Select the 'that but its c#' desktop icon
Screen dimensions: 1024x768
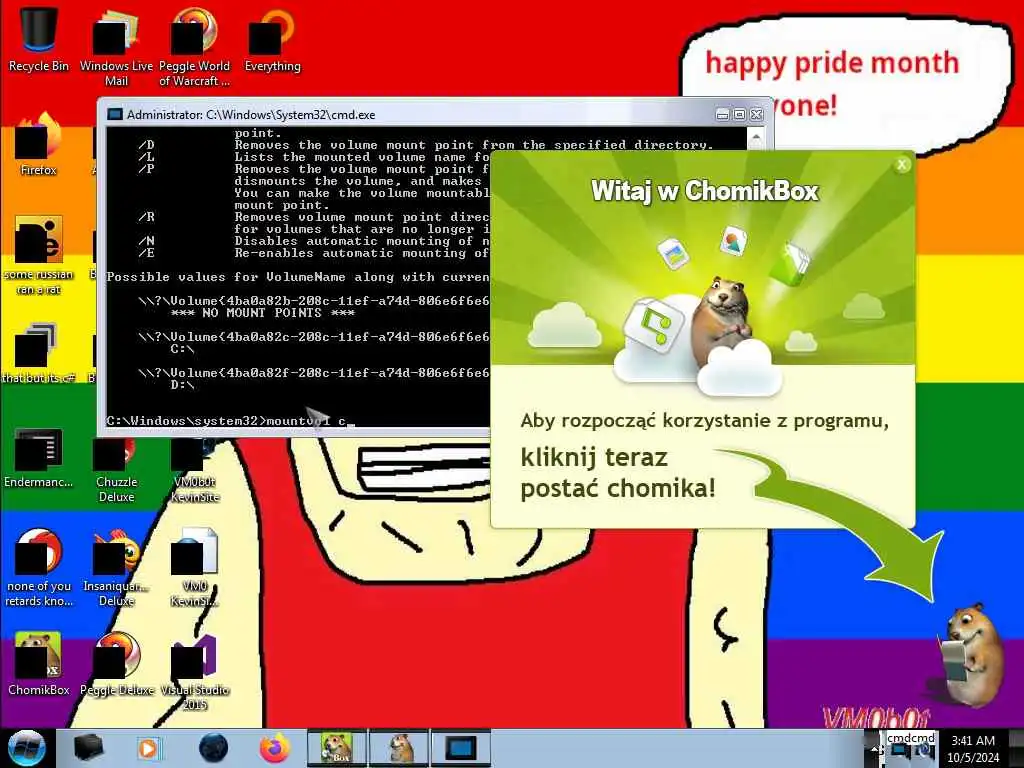[39, 353]
